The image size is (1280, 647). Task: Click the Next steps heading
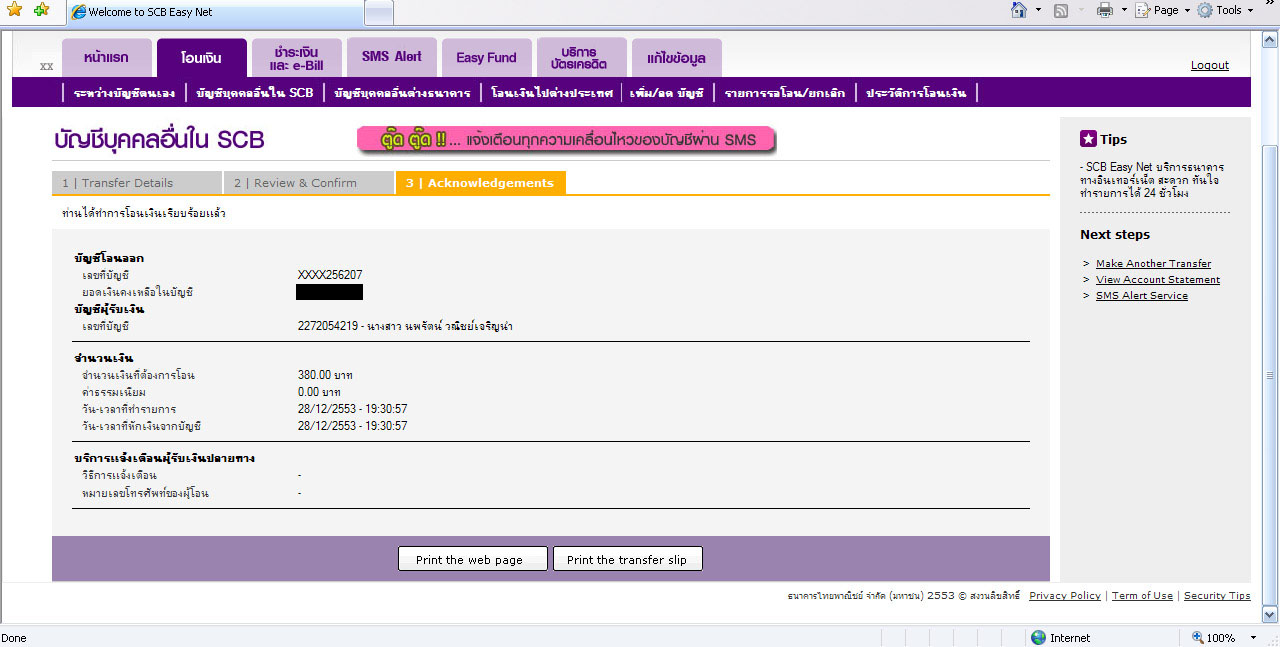tap(1115, 235)
